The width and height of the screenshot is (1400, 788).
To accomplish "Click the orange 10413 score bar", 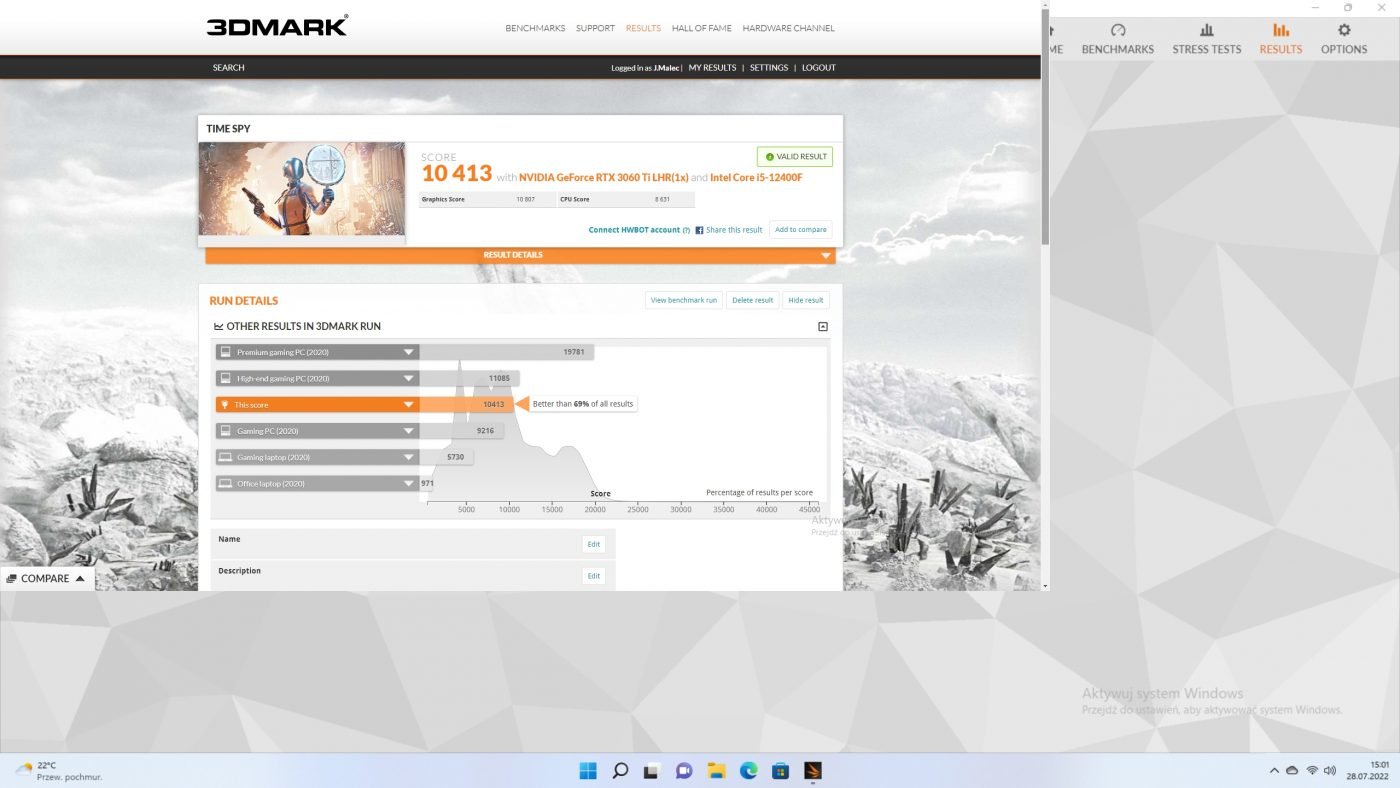I will 466,405.
